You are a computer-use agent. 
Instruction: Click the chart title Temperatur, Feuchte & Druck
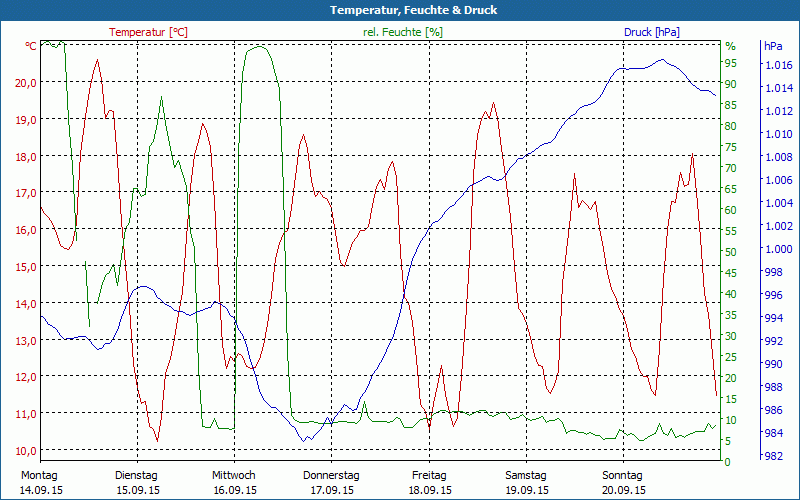click(400, 10)
